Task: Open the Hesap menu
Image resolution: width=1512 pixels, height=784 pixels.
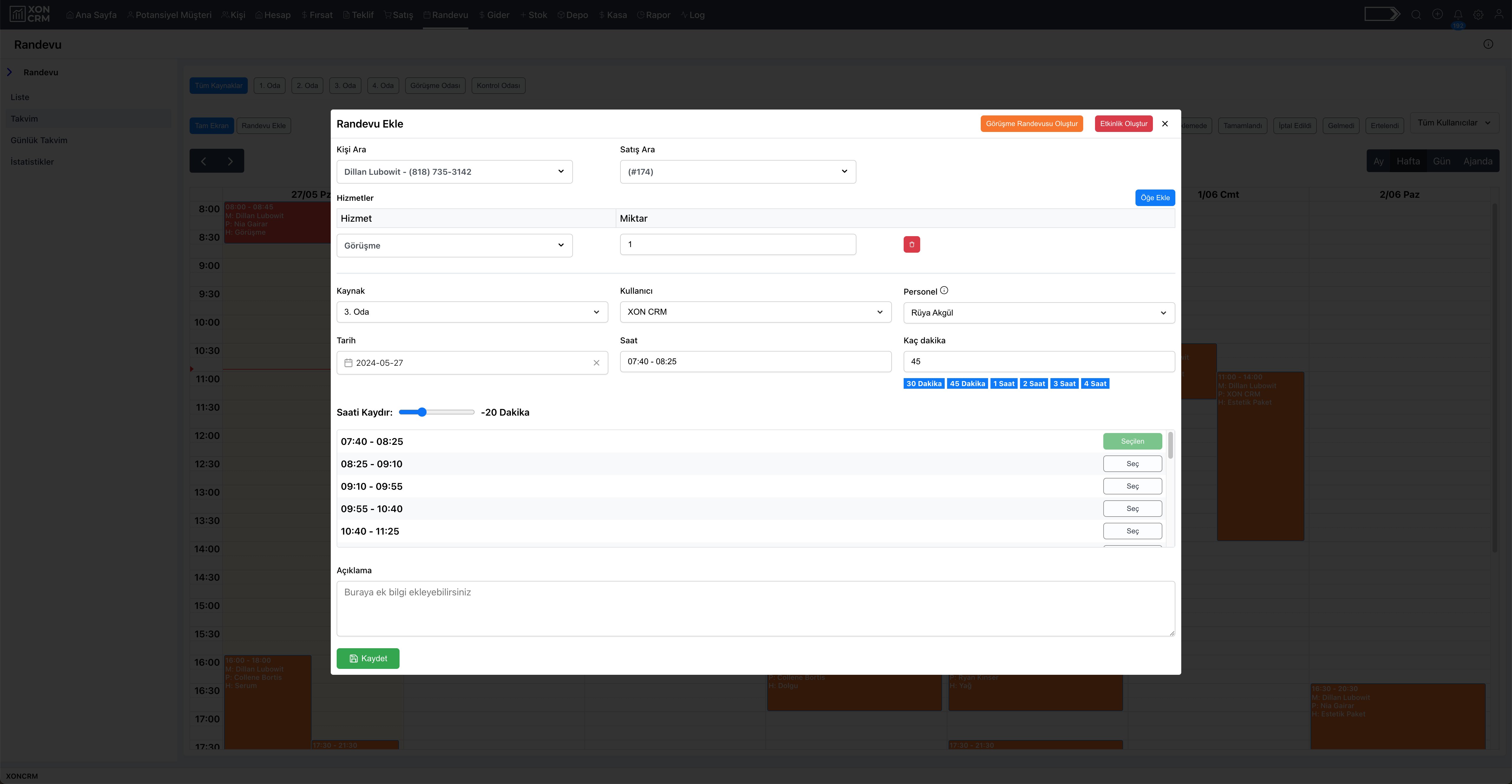Action: click(x=273, y=15)
